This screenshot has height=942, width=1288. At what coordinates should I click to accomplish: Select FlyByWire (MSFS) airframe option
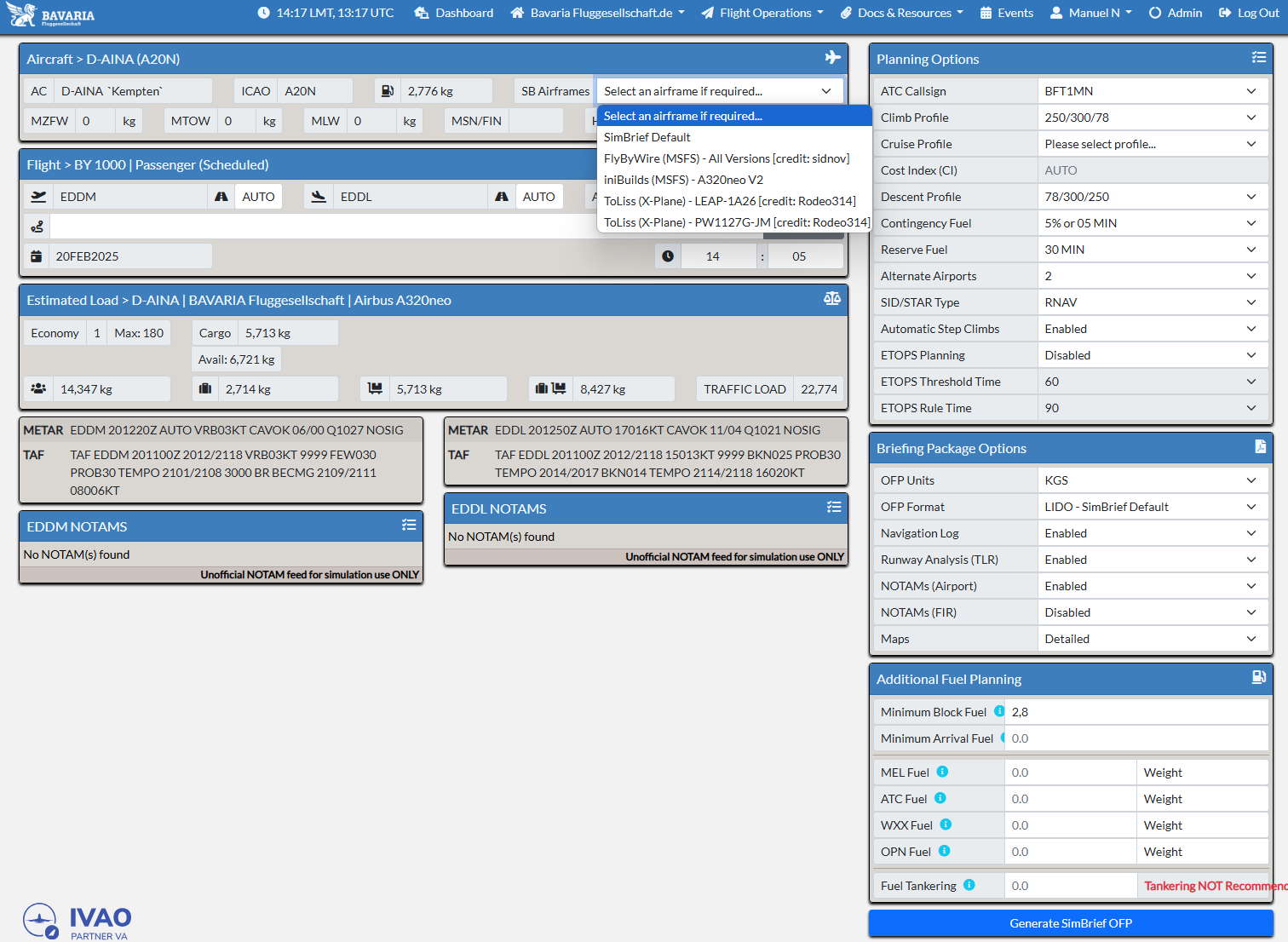coord(734,158)
